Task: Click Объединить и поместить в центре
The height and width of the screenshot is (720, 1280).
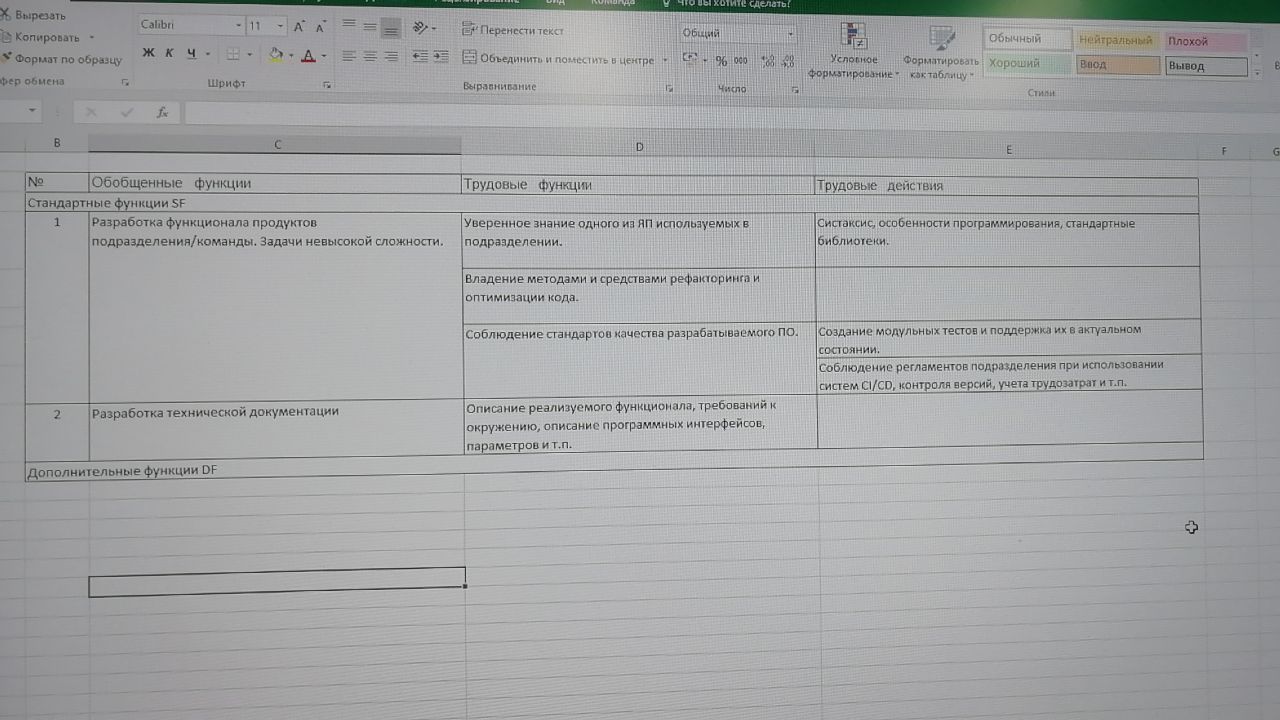Action: [558, 59]
